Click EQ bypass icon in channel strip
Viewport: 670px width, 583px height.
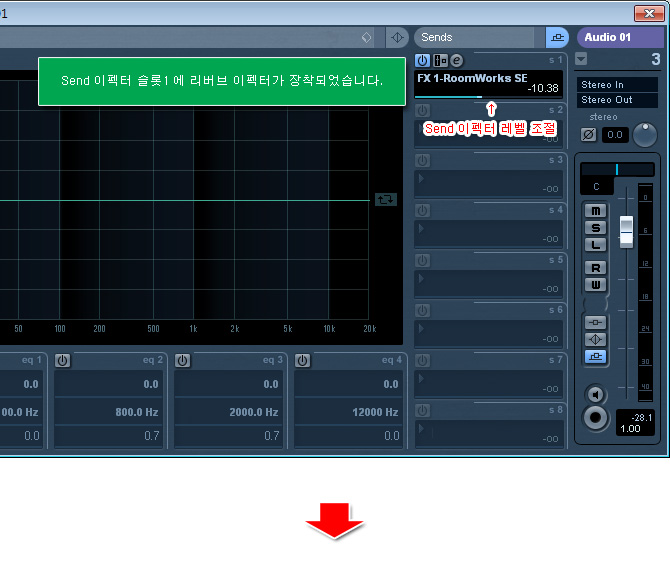click(x=596, y=340)
